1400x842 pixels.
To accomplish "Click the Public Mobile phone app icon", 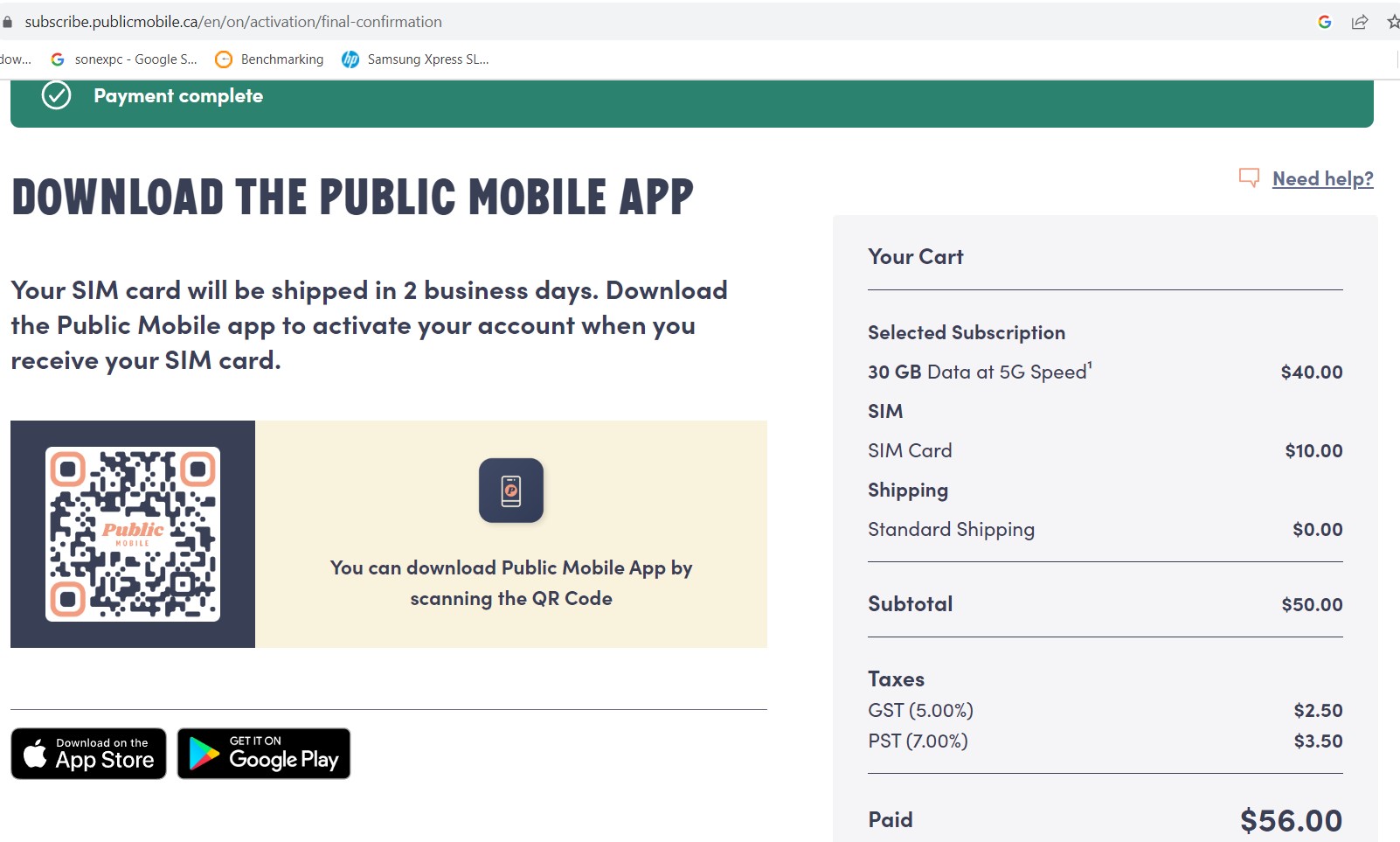I will pyautogui.click(x=511, y=491).
